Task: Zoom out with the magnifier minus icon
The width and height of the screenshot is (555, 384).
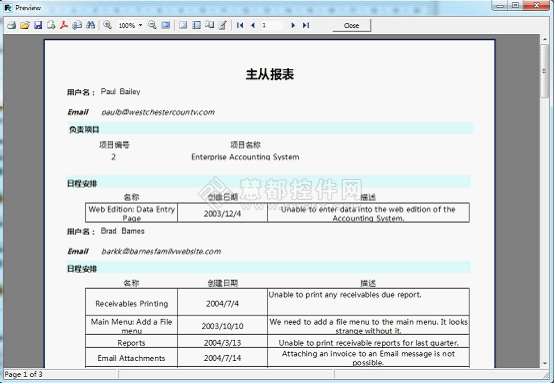Action: (152, 25)
